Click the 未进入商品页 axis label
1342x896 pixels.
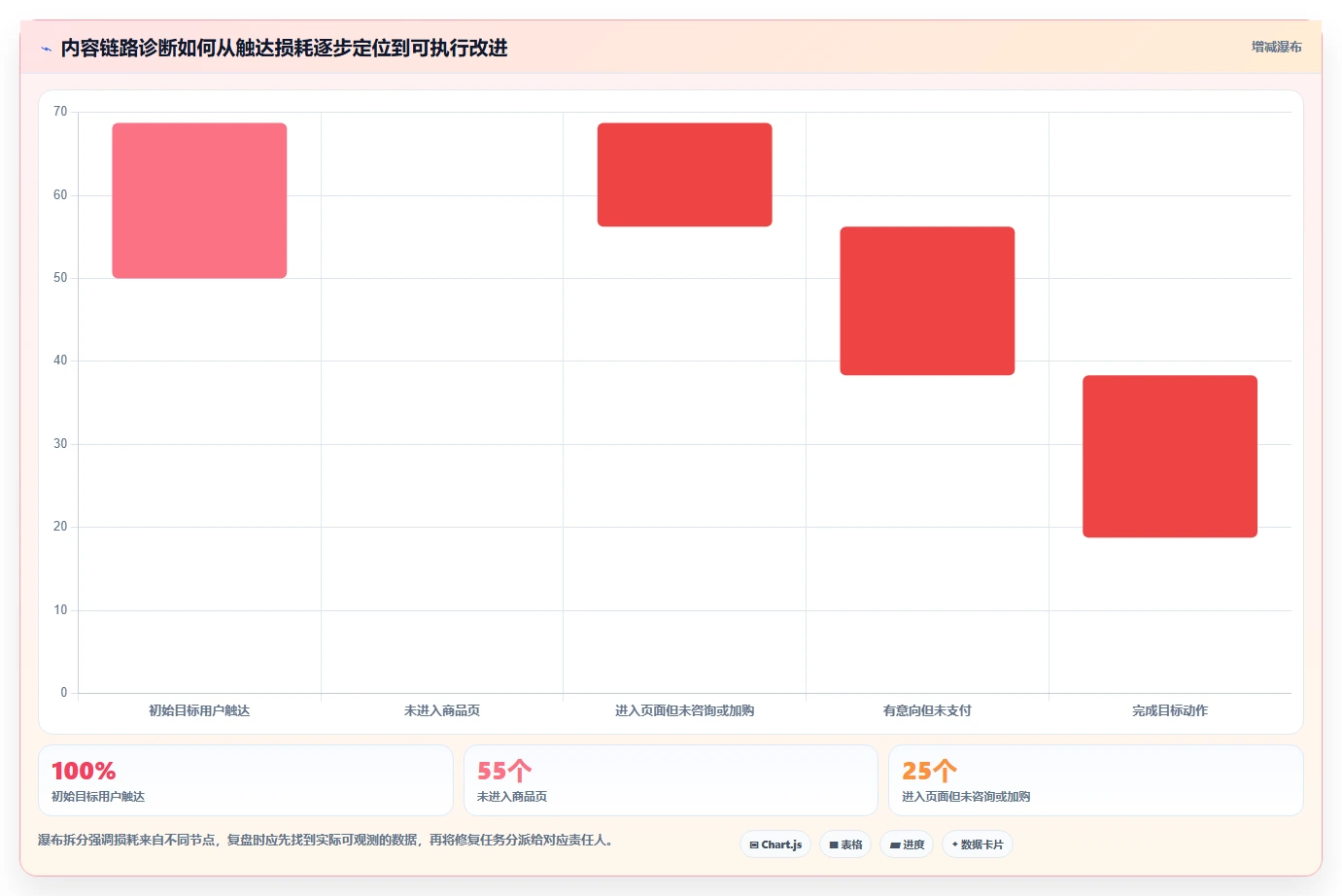(x=442, y=710)
